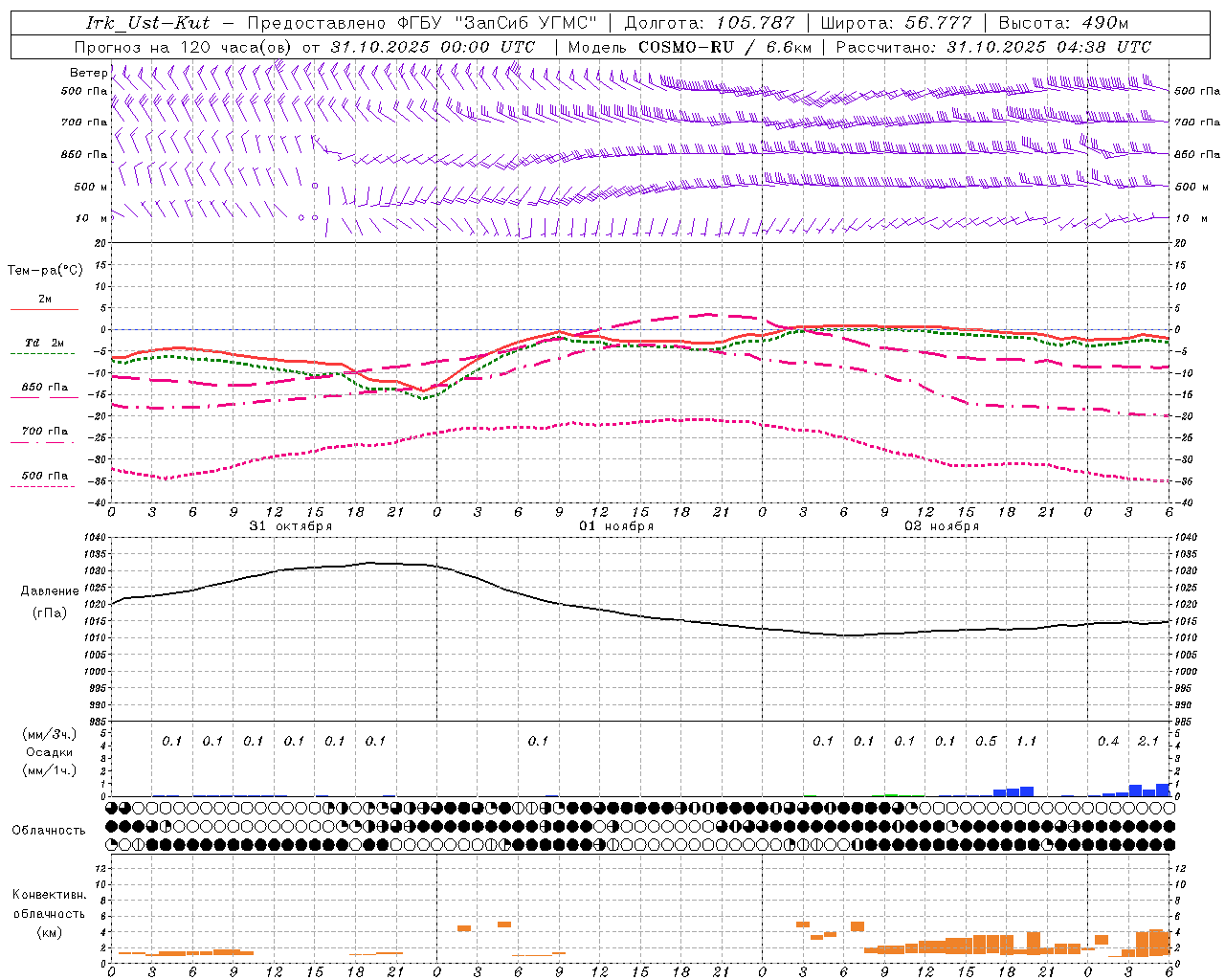Select the 'Широта: 56.777' header field
Viewport: 1225px width, 980px height.
tap(897, 23)
